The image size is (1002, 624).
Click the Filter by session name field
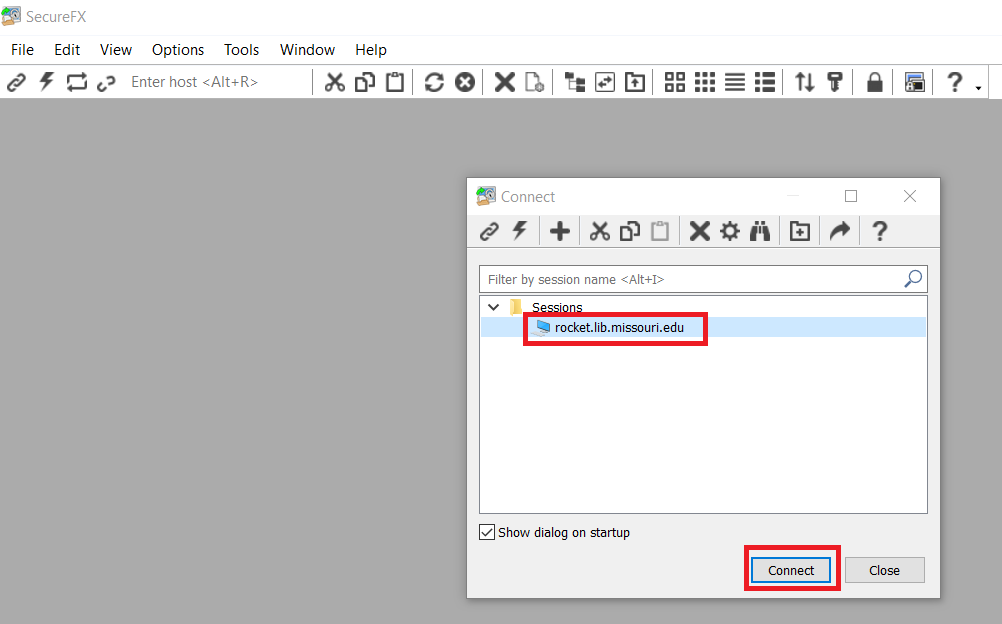[x=690, y=280]
